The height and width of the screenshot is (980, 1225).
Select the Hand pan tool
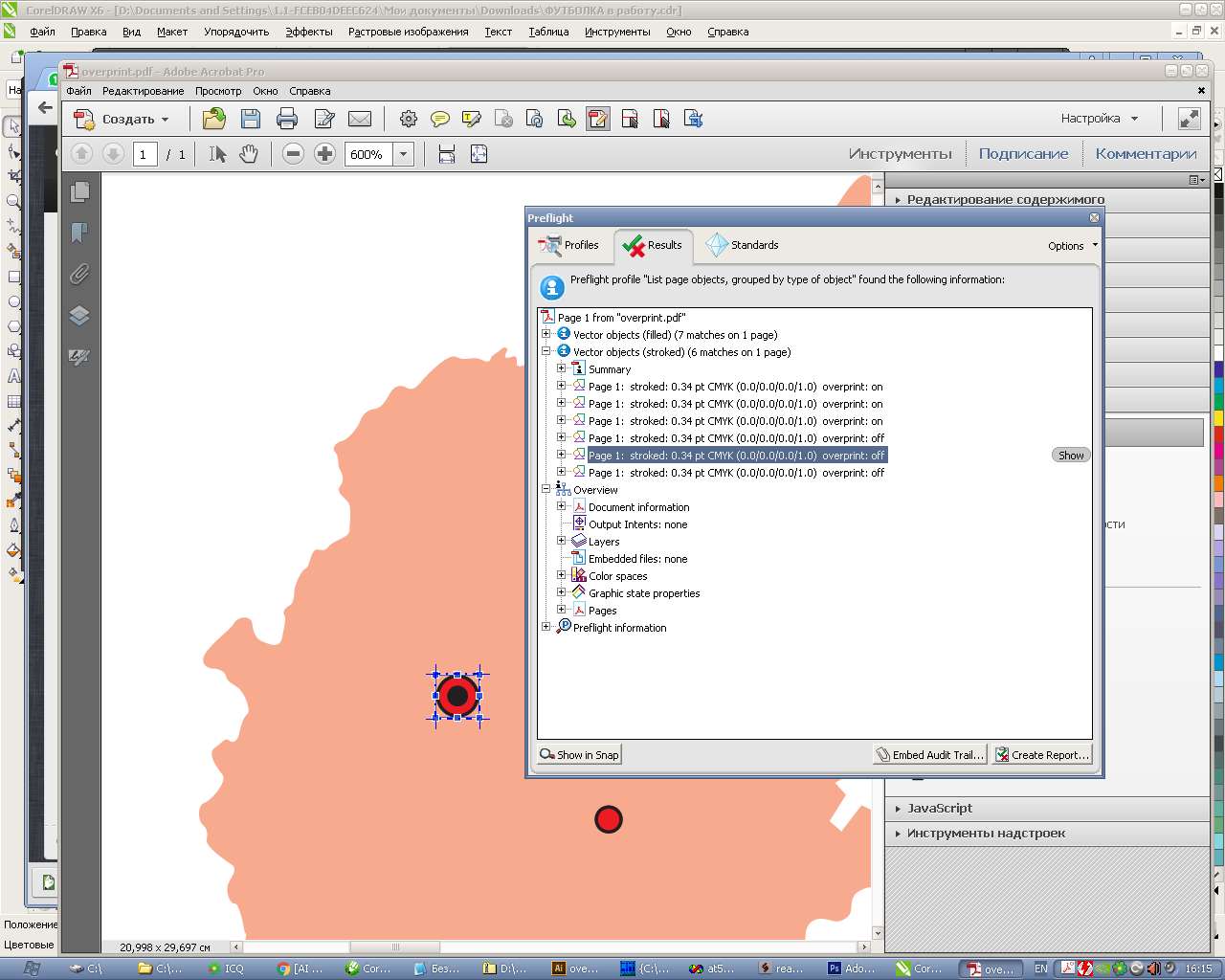click(249, 154)
